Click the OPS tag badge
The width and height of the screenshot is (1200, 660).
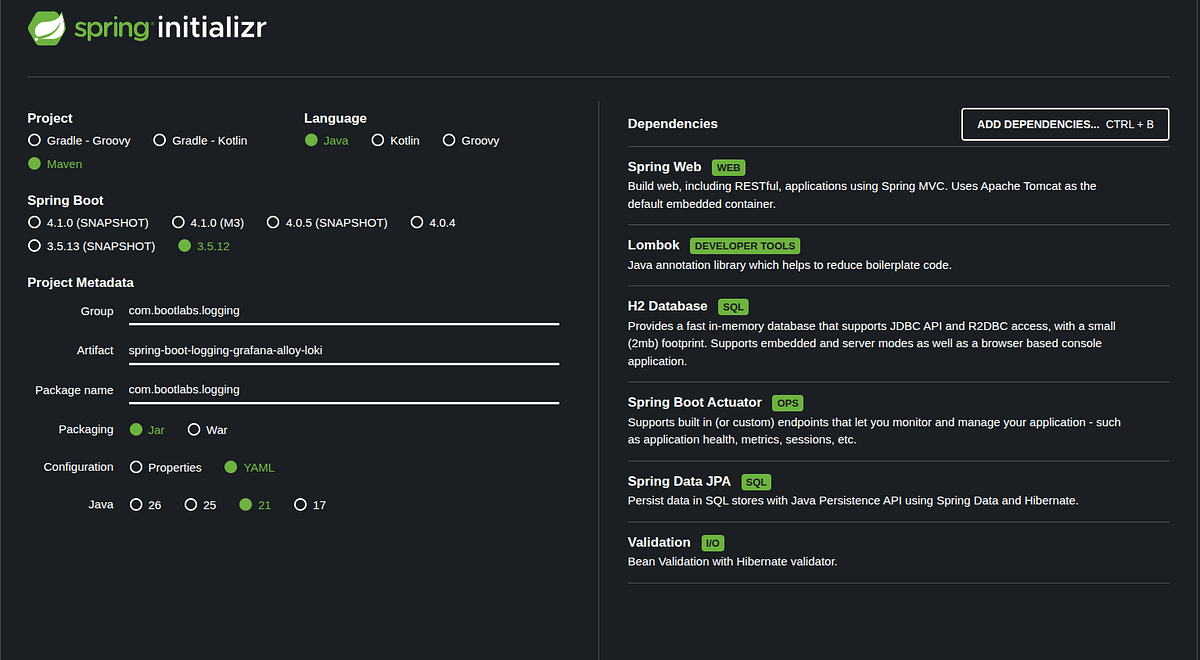(787, 403)
